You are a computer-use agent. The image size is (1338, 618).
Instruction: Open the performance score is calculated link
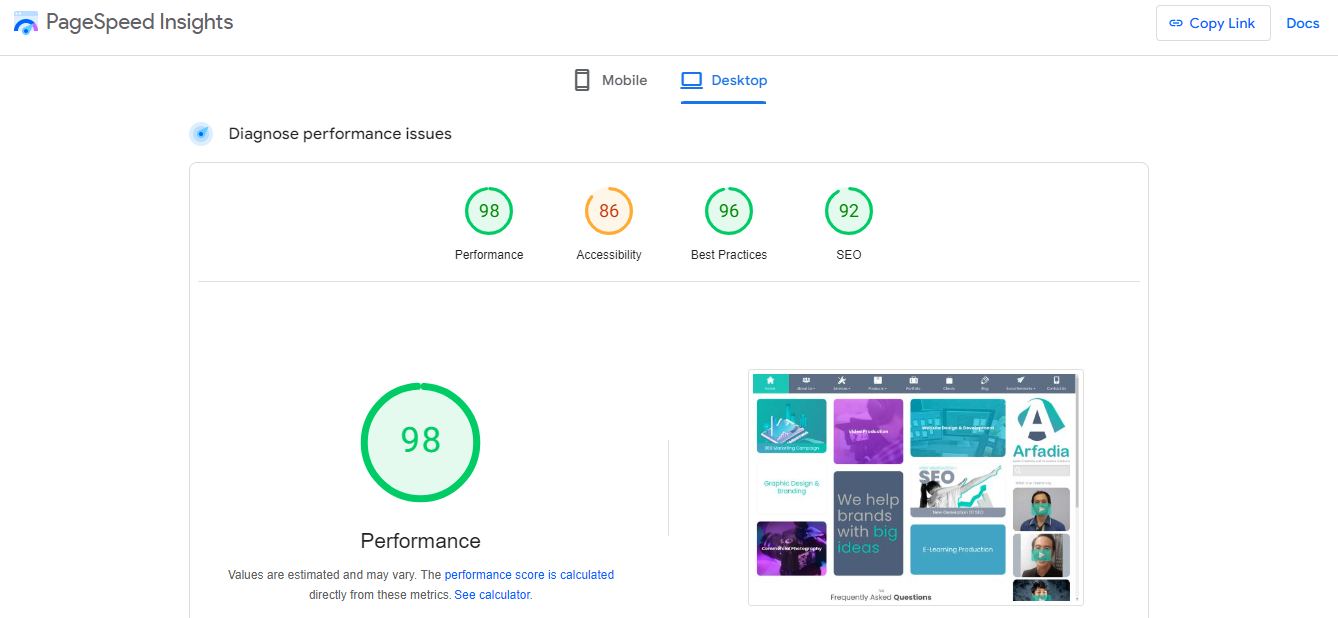[529, 575]
